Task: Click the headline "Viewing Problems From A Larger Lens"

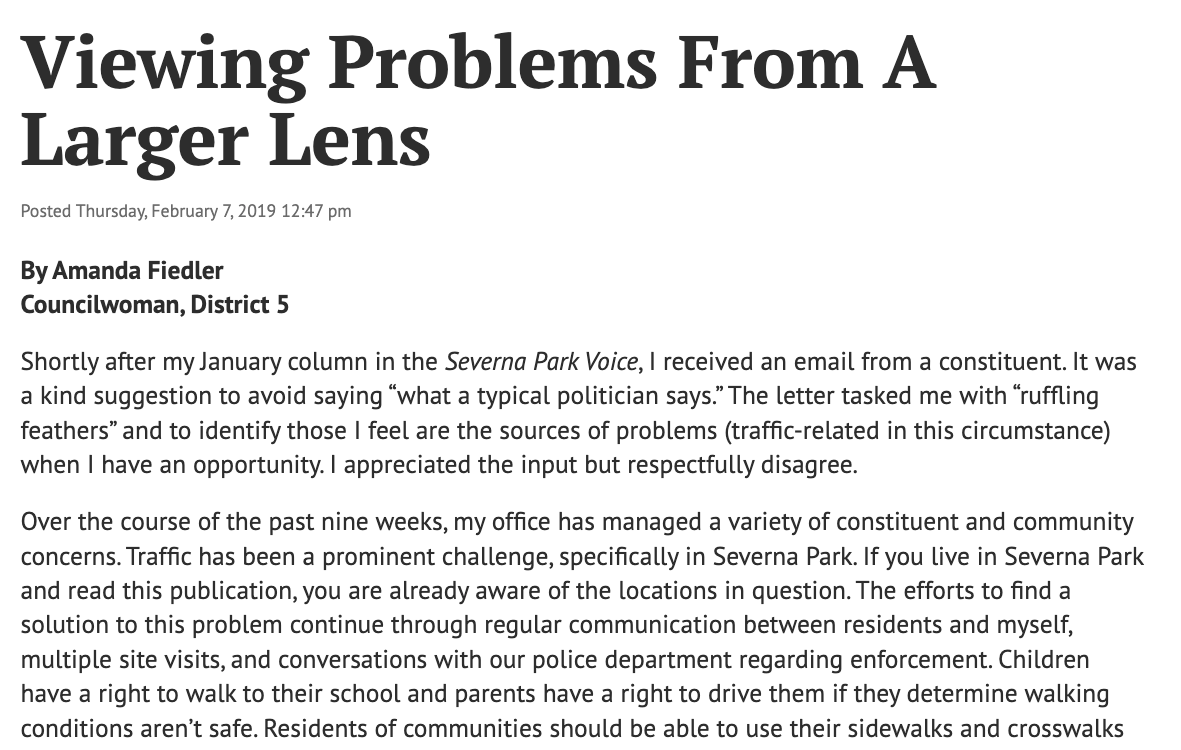Action: [478, 102]
